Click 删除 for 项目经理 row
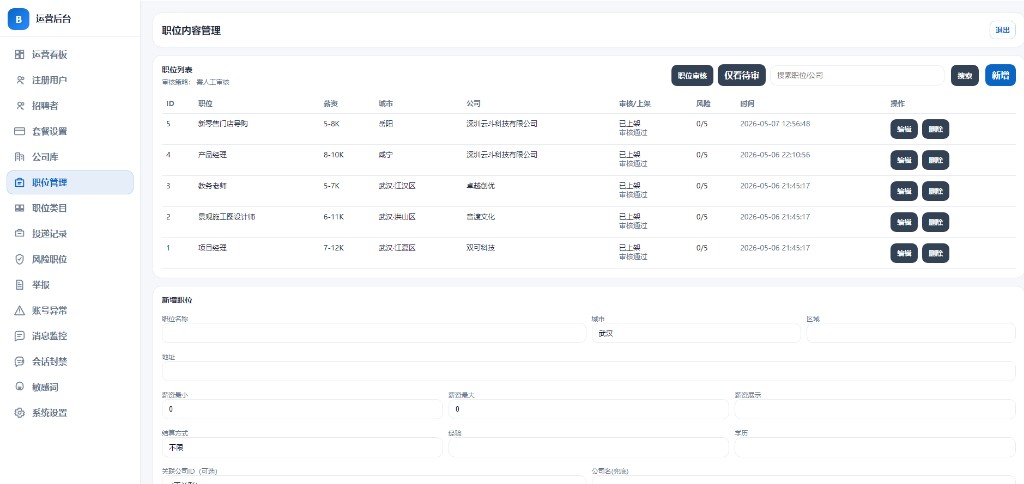1024x484 pixels. coord(935,253)
